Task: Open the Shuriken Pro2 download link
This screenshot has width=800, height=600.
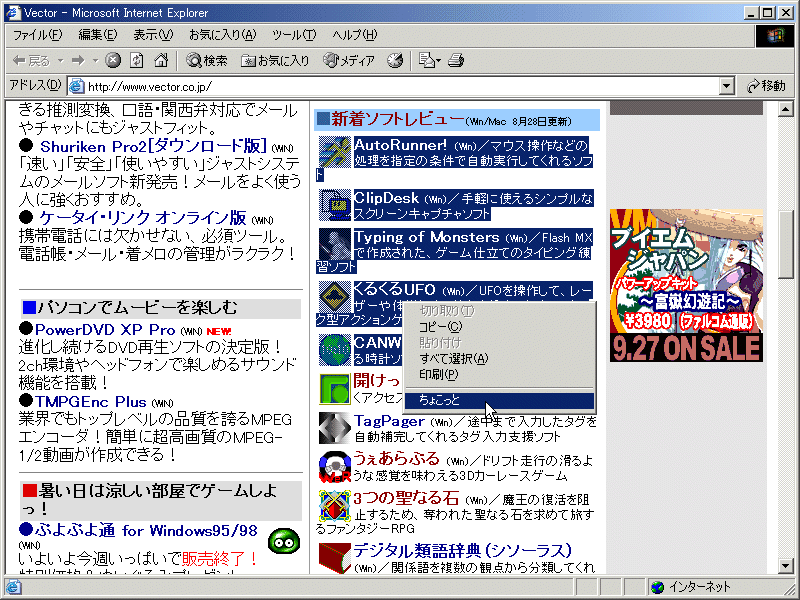Action: [x=153, y=146]
